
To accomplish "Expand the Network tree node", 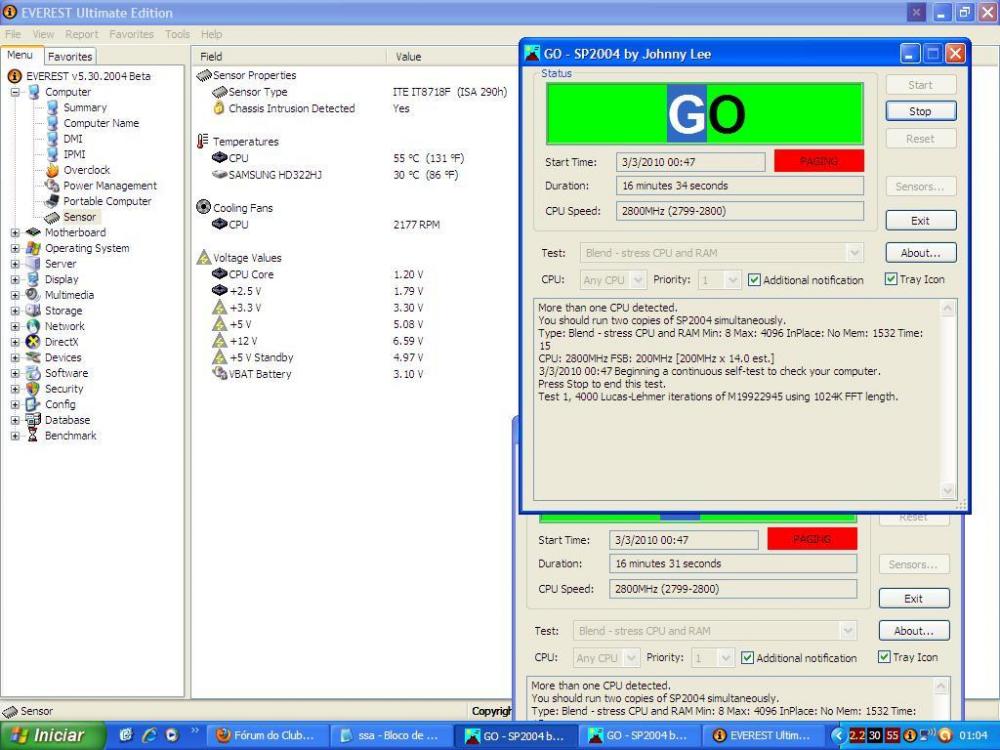I will pos(15,326).
